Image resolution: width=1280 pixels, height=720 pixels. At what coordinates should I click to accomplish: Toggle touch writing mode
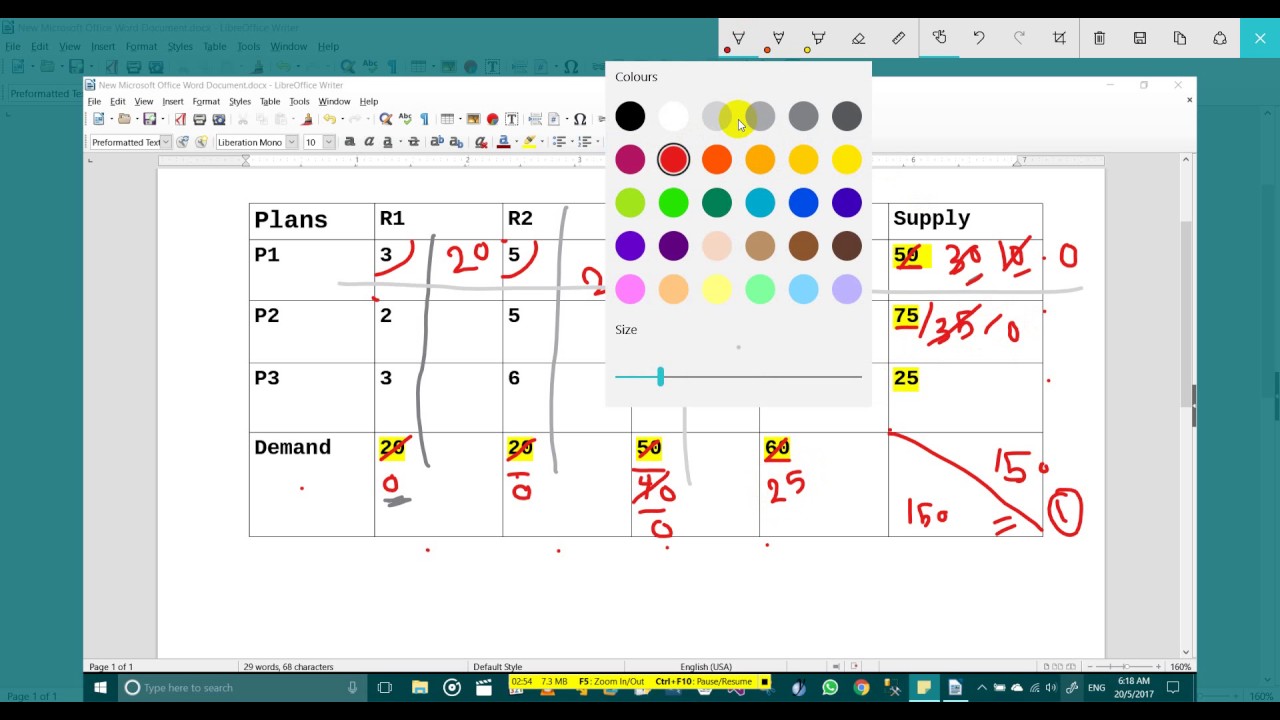click(939, 38)
